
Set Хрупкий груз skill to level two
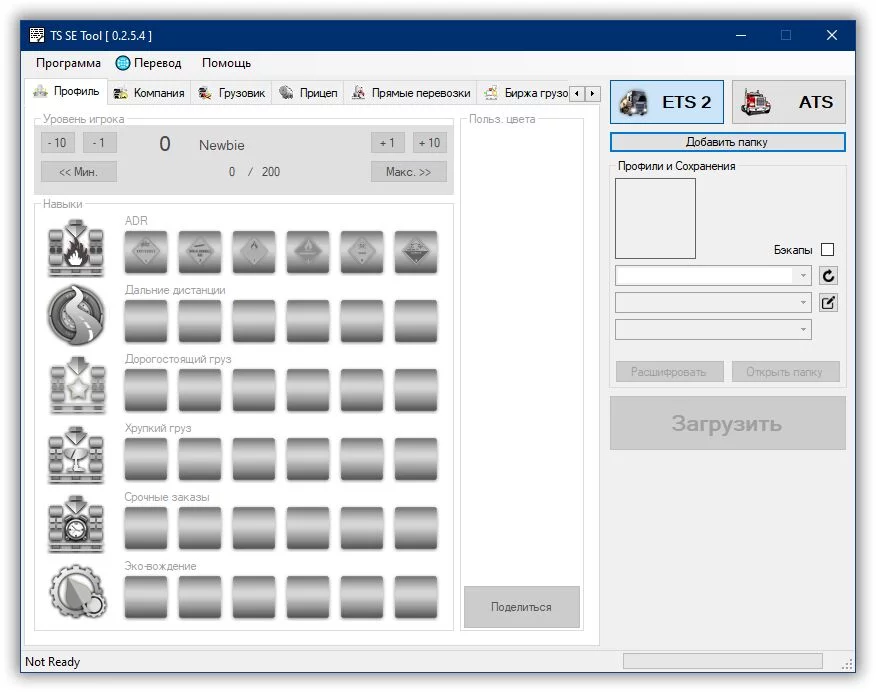coord(200,459)
